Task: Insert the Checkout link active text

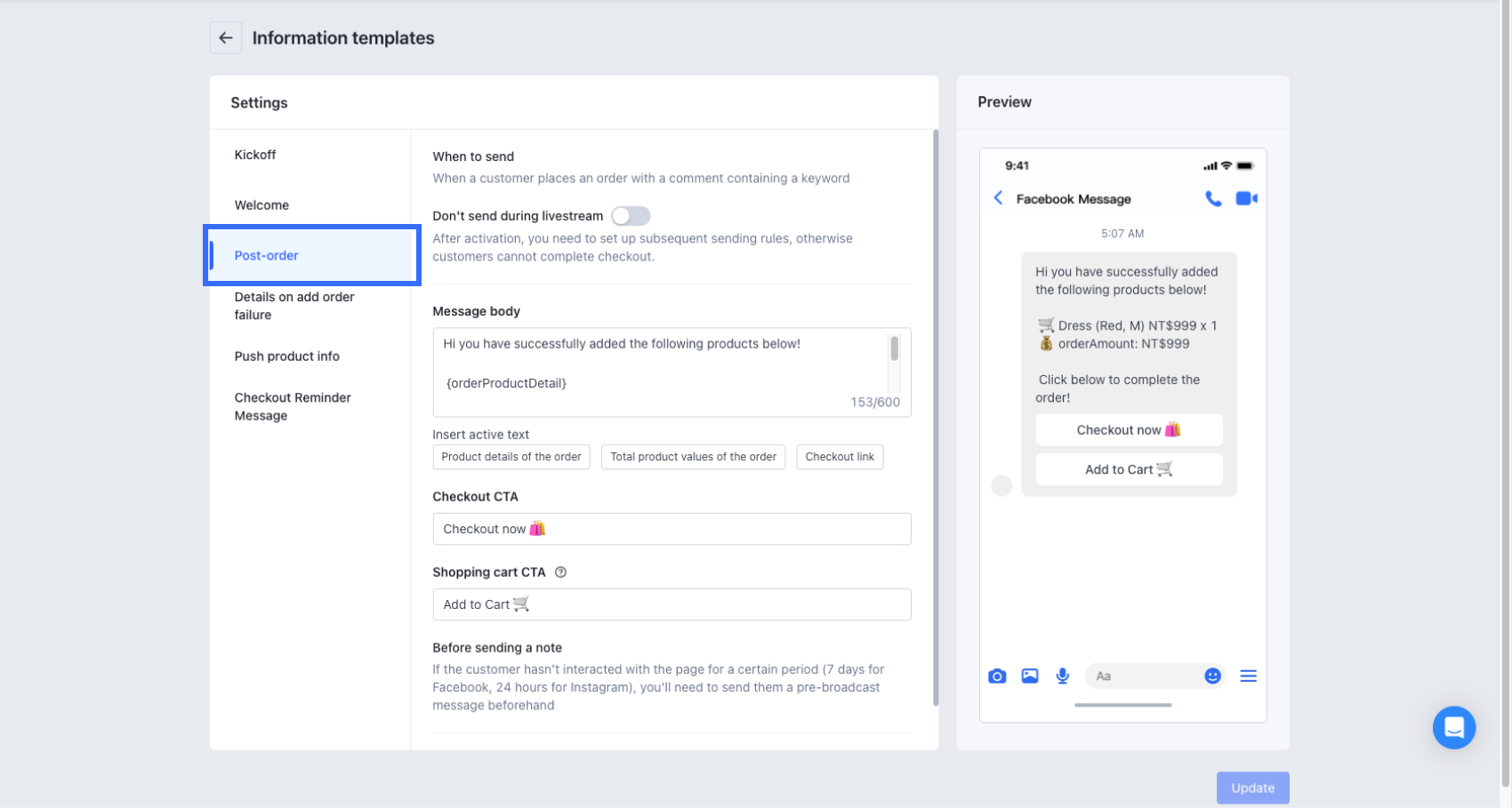Action: tap(840, 457)
